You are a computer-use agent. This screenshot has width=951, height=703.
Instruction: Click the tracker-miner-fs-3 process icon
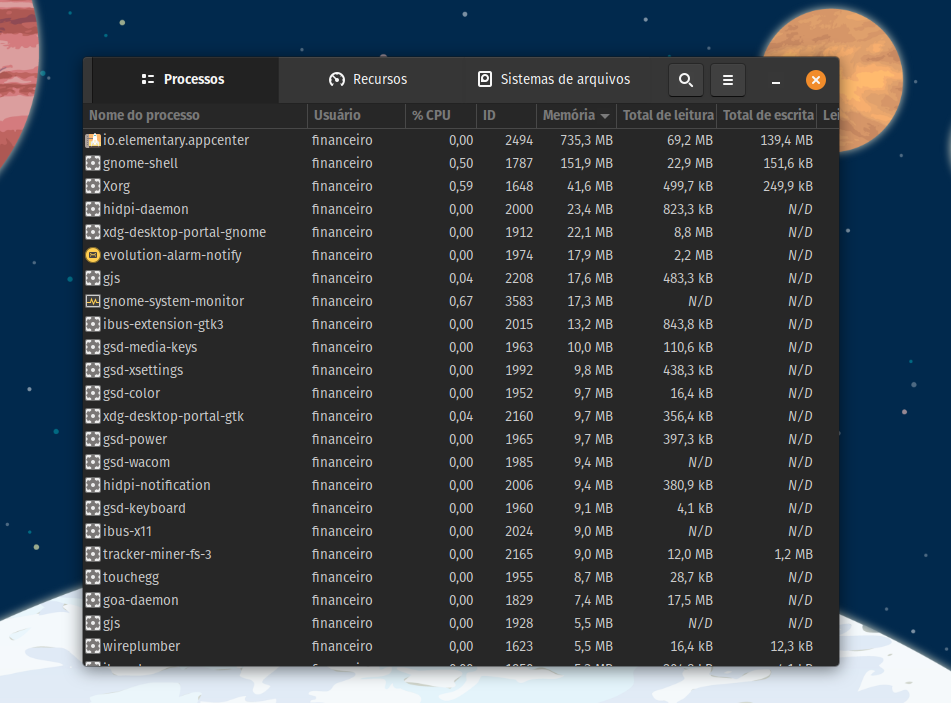tap(93, 554)
